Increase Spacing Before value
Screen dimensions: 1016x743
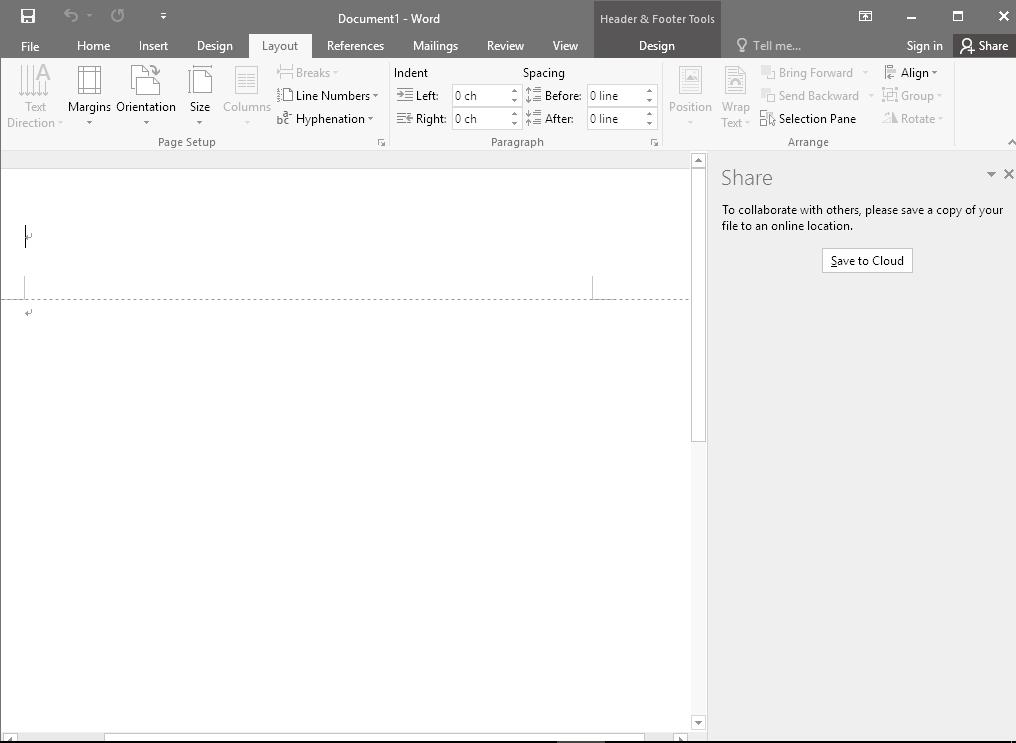pyautogui.click(x=649, y=91)
